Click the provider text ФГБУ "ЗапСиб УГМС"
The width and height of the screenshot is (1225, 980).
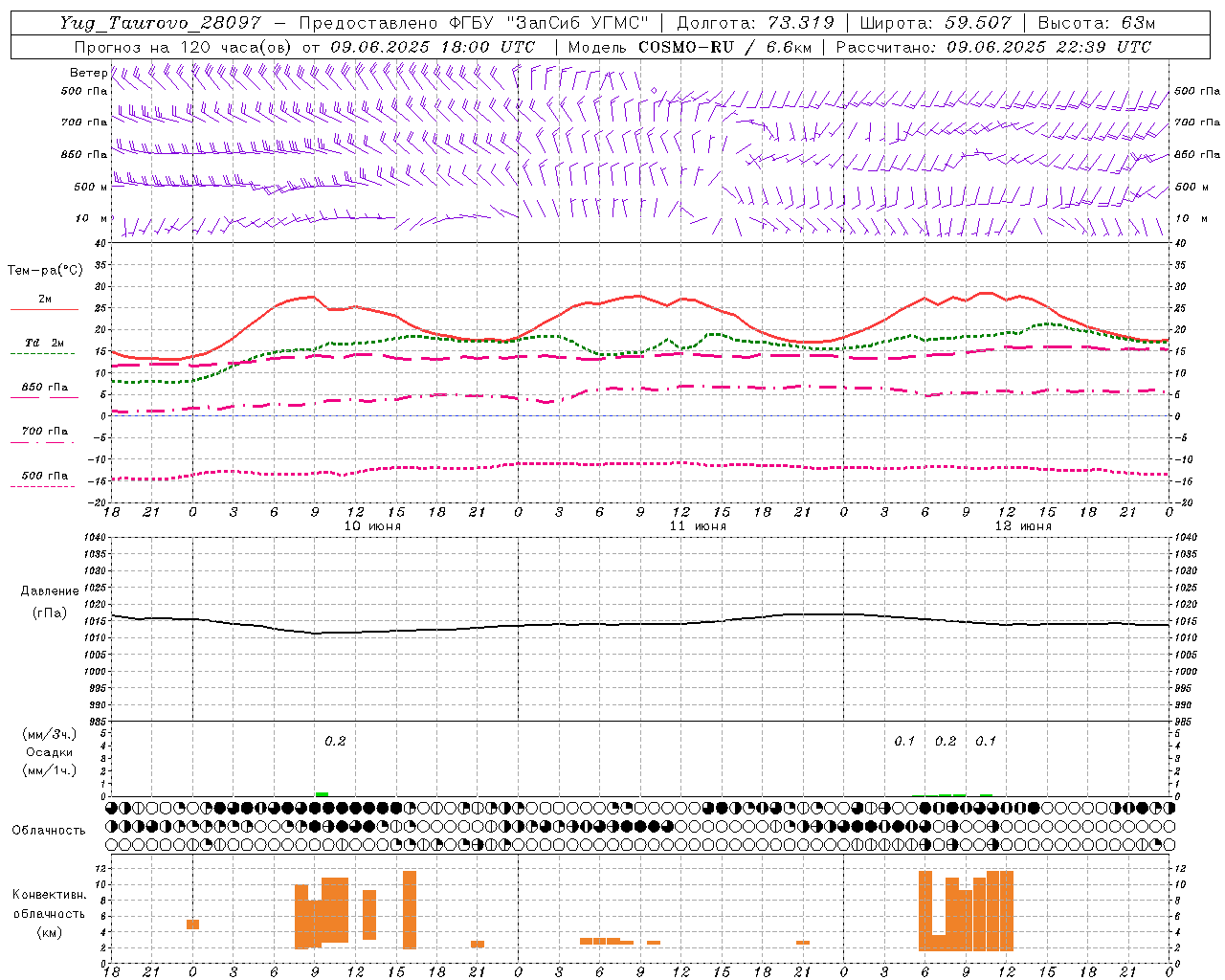pyautogui.click(x=549, y=23)
